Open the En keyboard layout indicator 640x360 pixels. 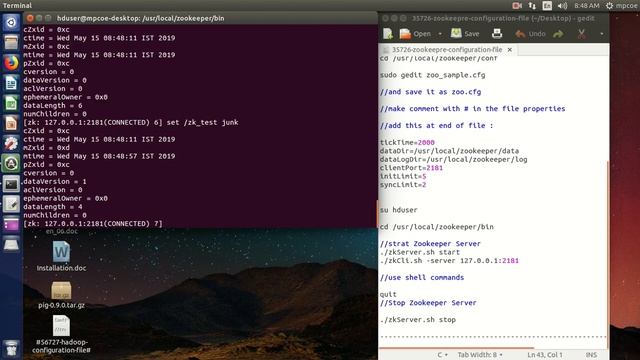tap(547, 5)
